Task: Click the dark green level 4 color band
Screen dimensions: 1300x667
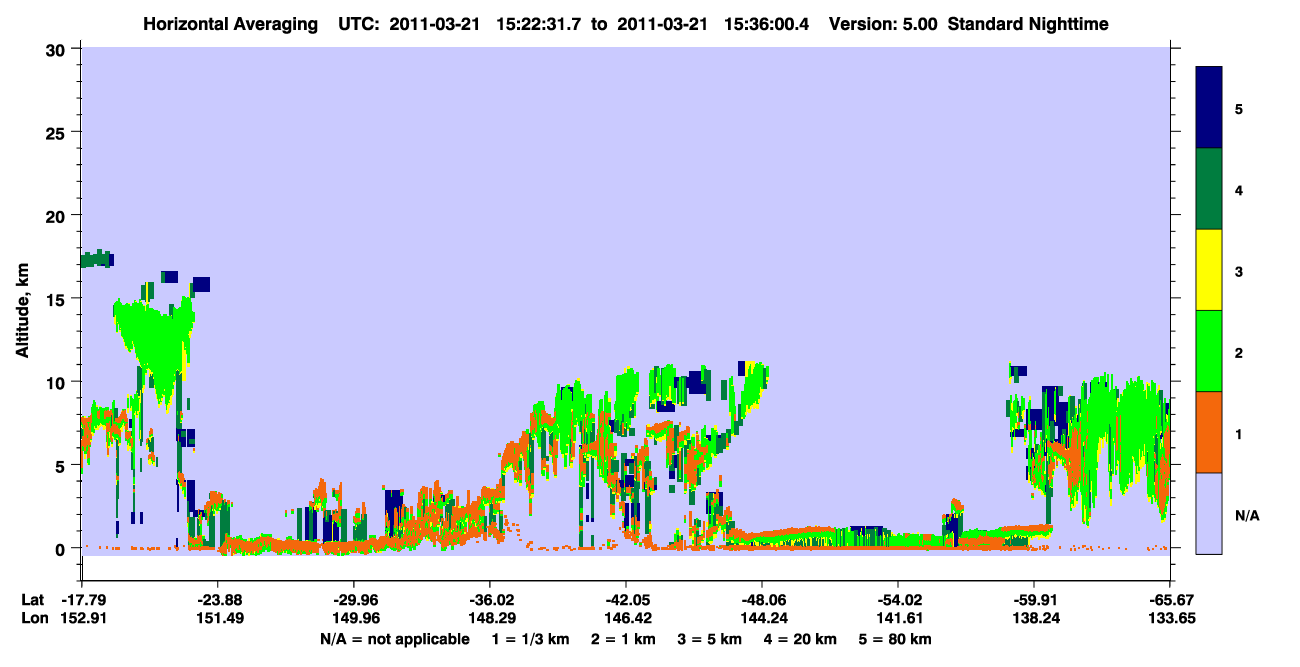Action: click(x=1209, y=189)
